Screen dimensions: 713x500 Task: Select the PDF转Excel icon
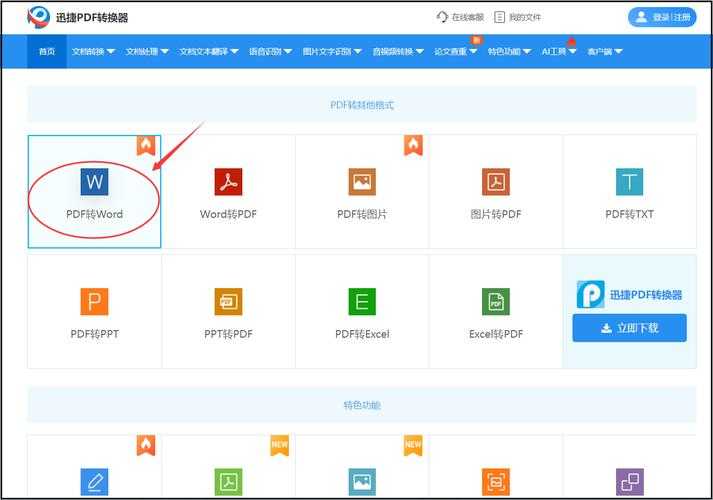(x=362, y=301)
